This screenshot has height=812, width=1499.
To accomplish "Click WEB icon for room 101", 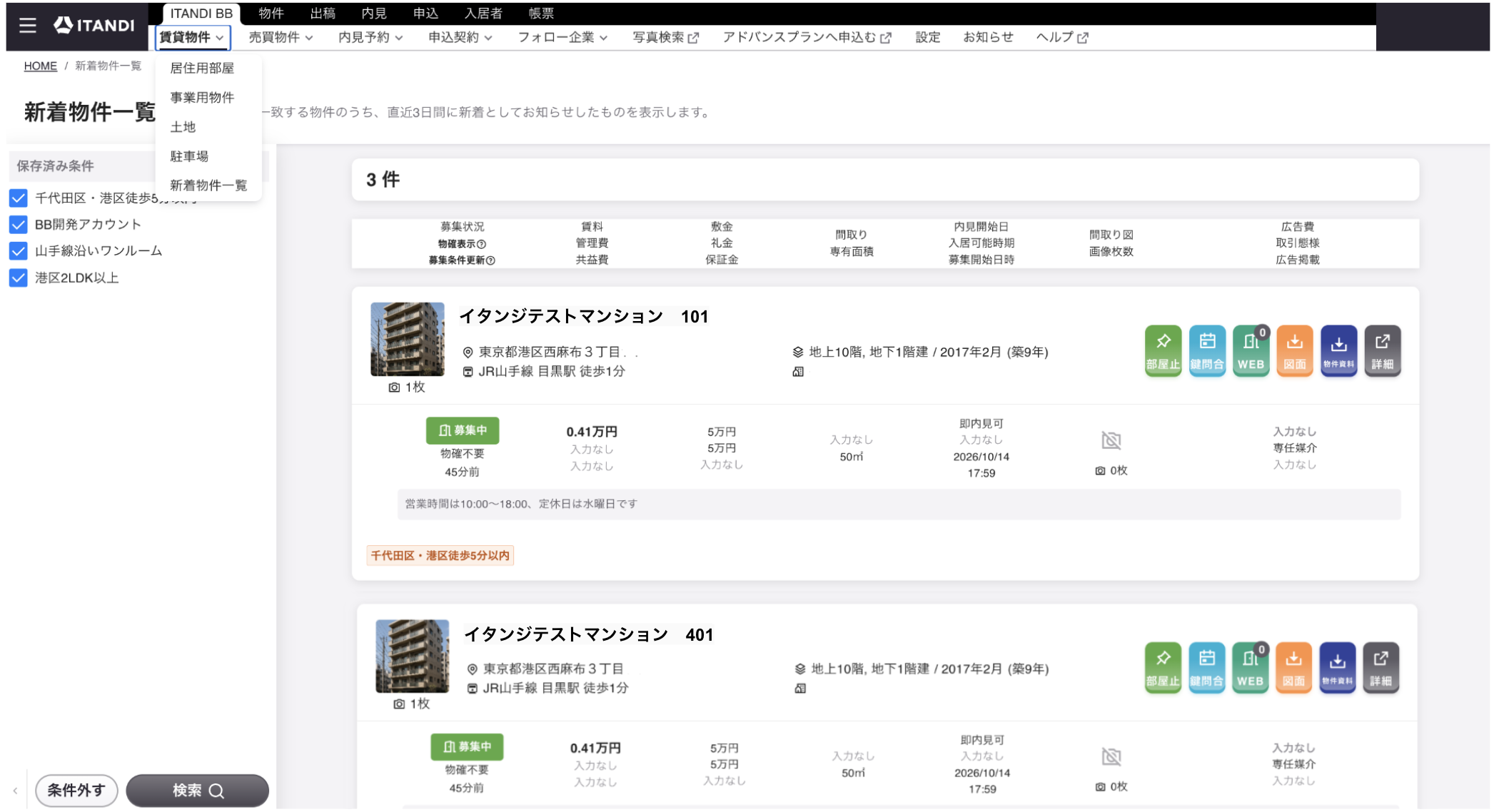I will tap(1251, 350).
